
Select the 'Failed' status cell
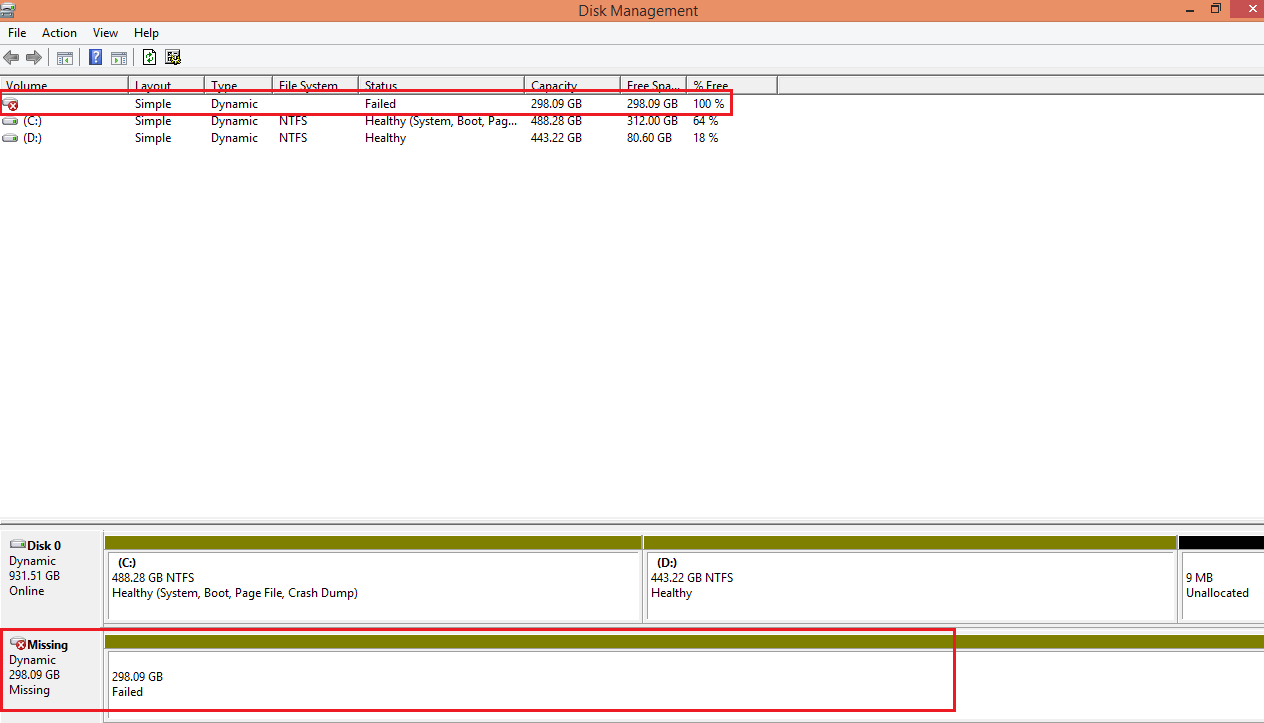[x=380, y=104]
